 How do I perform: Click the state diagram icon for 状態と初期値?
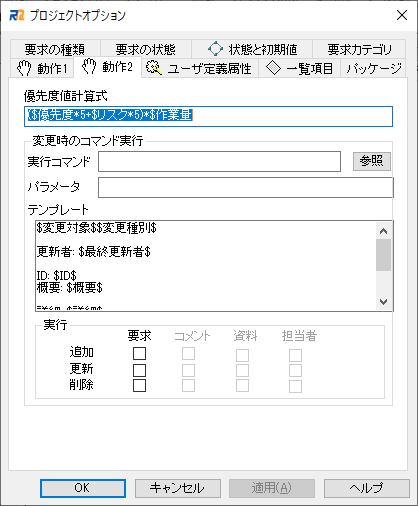click(x=215, y=49)
